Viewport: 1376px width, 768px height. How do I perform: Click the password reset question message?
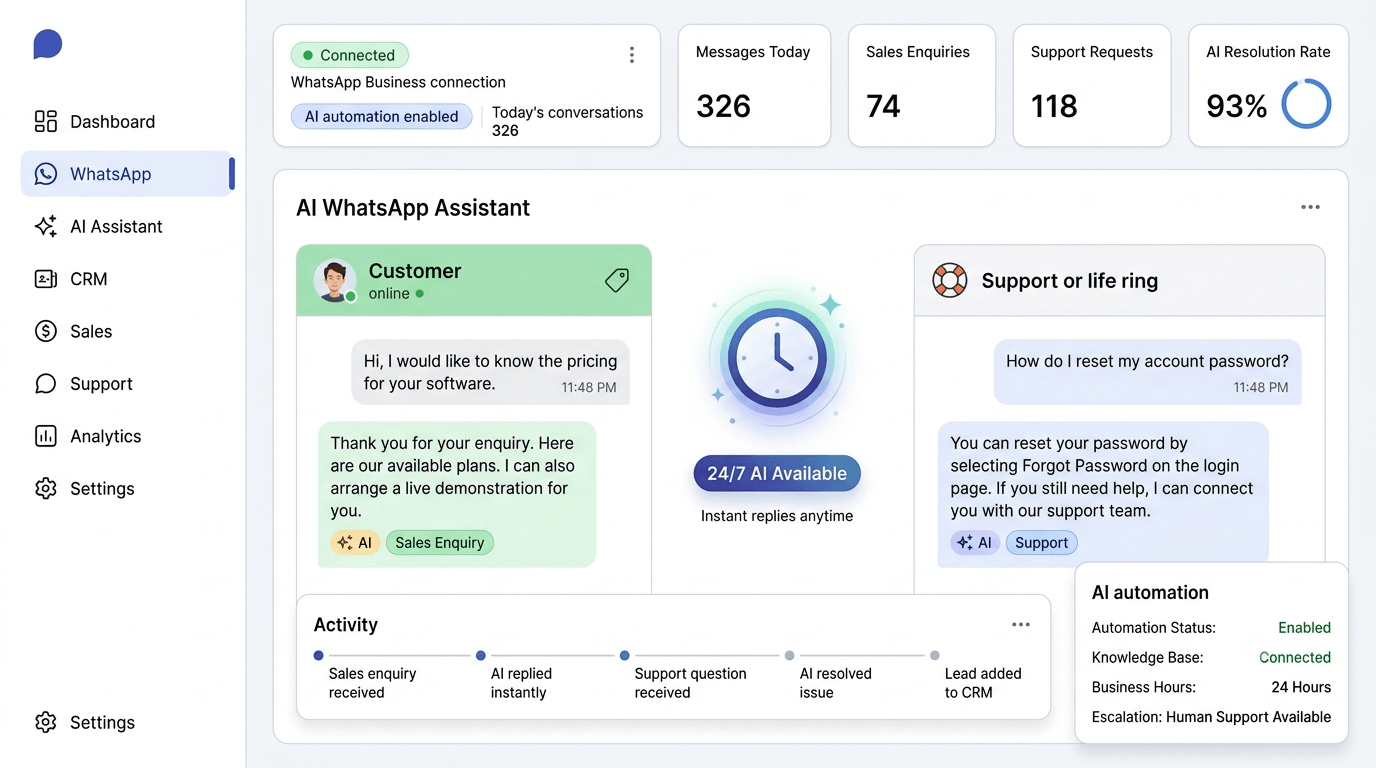pos(1147,372)
